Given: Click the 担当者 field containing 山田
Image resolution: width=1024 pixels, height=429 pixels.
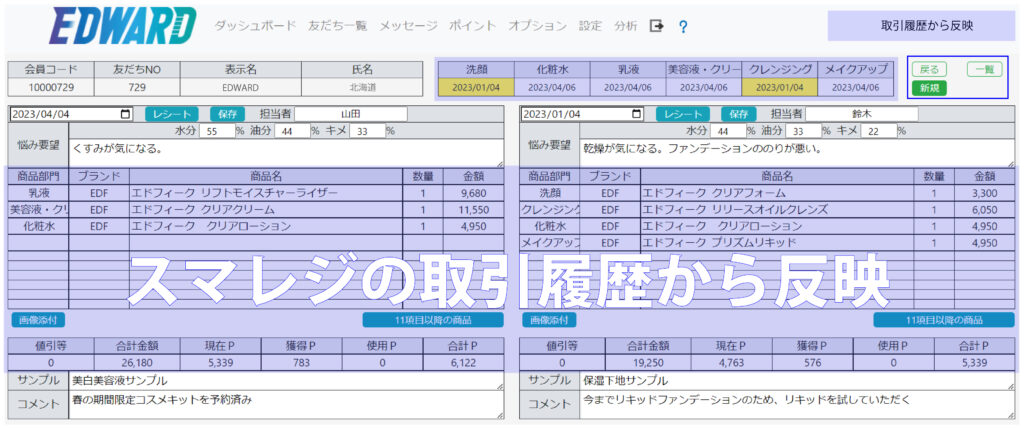Looking at the screenshot, I should [x=351, y=114].
